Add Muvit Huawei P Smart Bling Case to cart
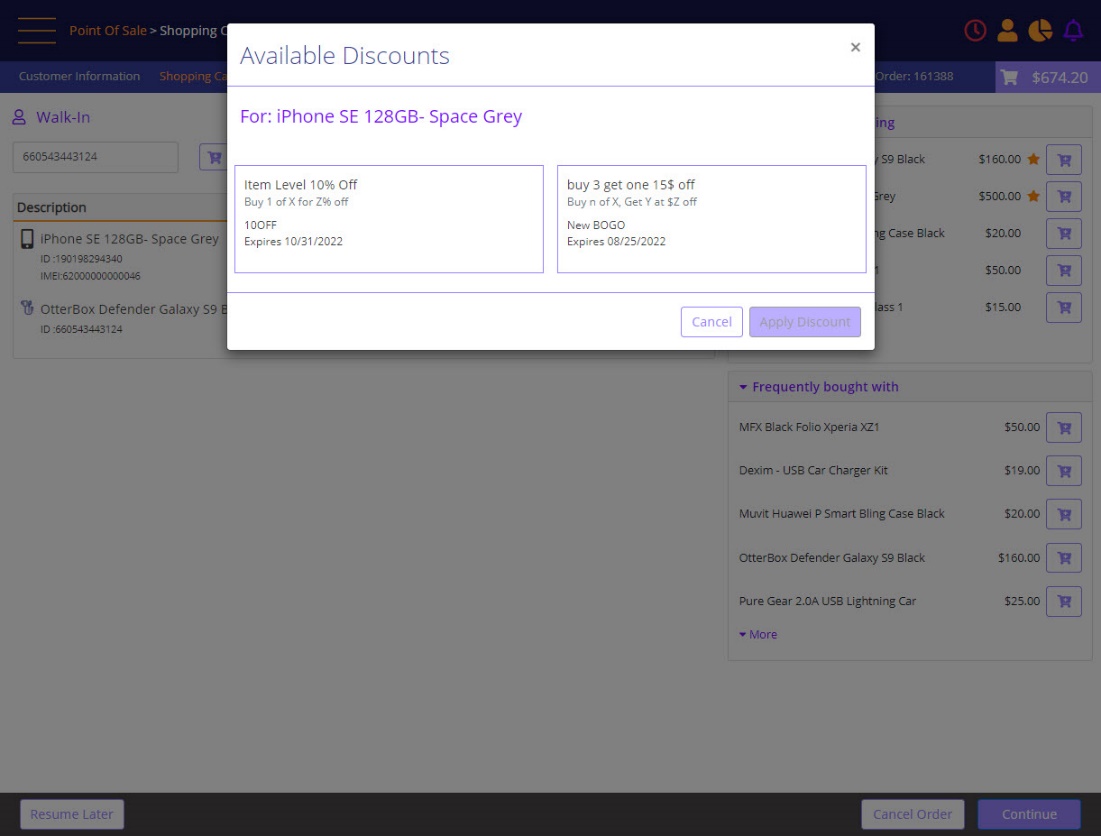 (x=1064, y=515)
